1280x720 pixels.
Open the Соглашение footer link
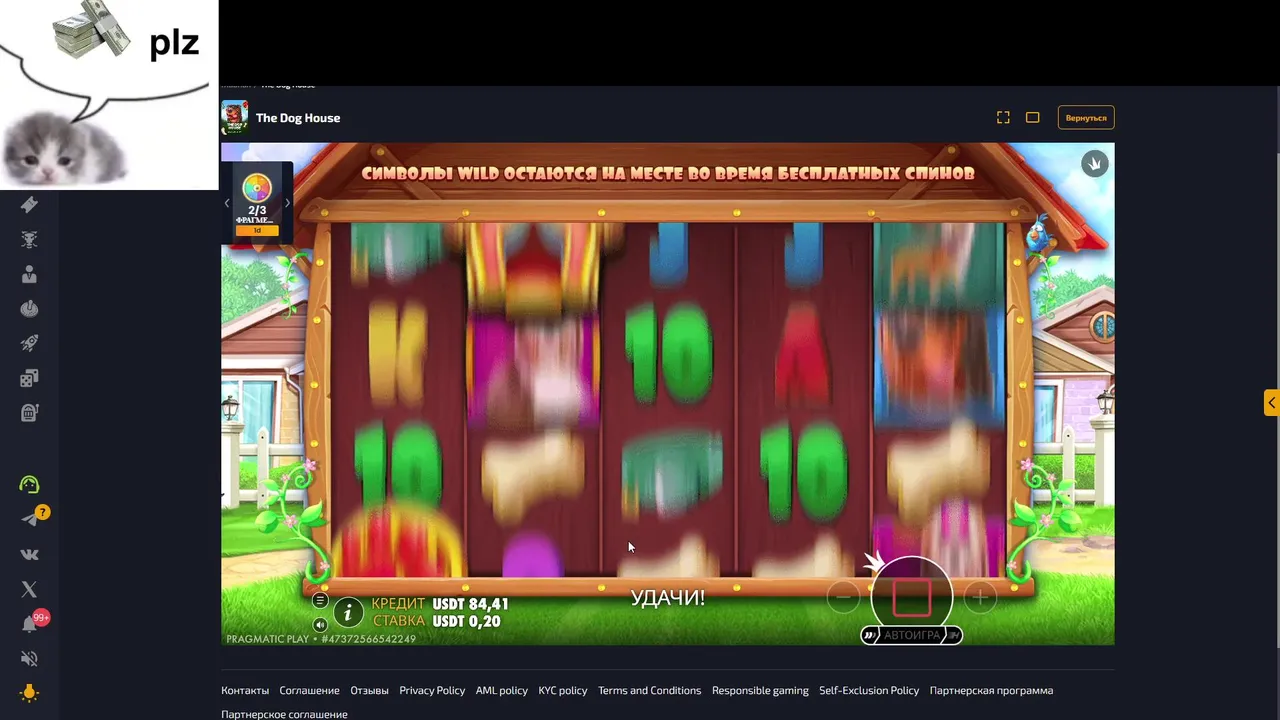[309, 690]
